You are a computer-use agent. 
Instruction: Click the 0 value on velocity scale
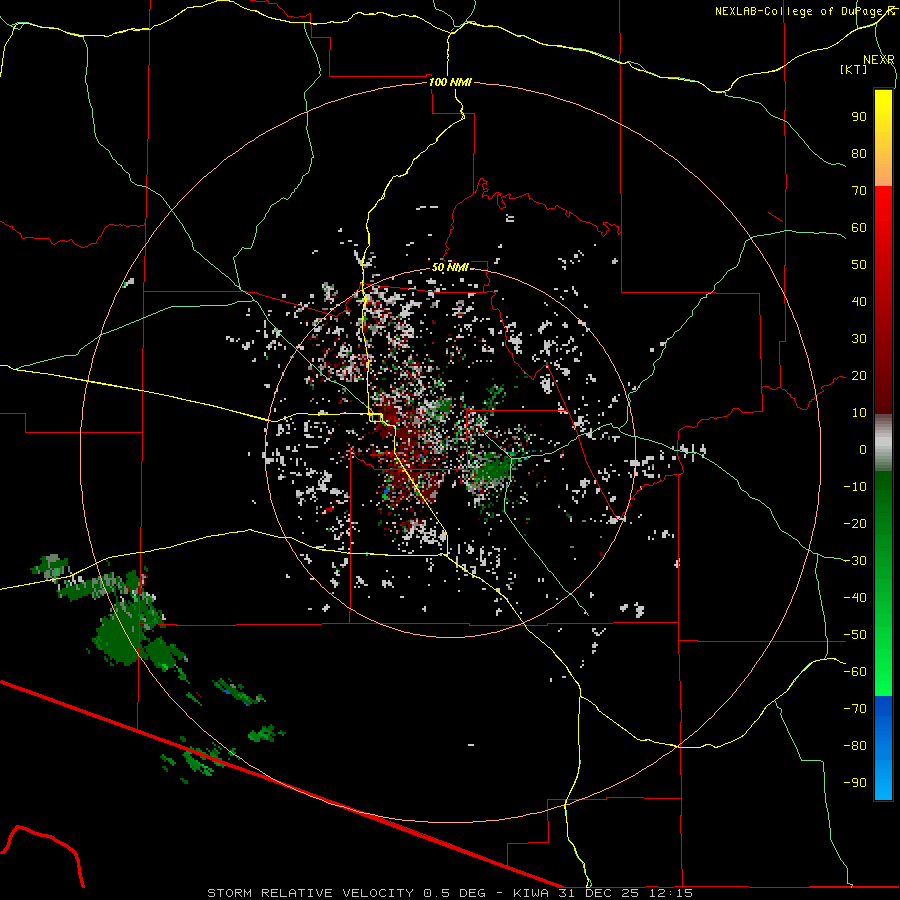863,449
